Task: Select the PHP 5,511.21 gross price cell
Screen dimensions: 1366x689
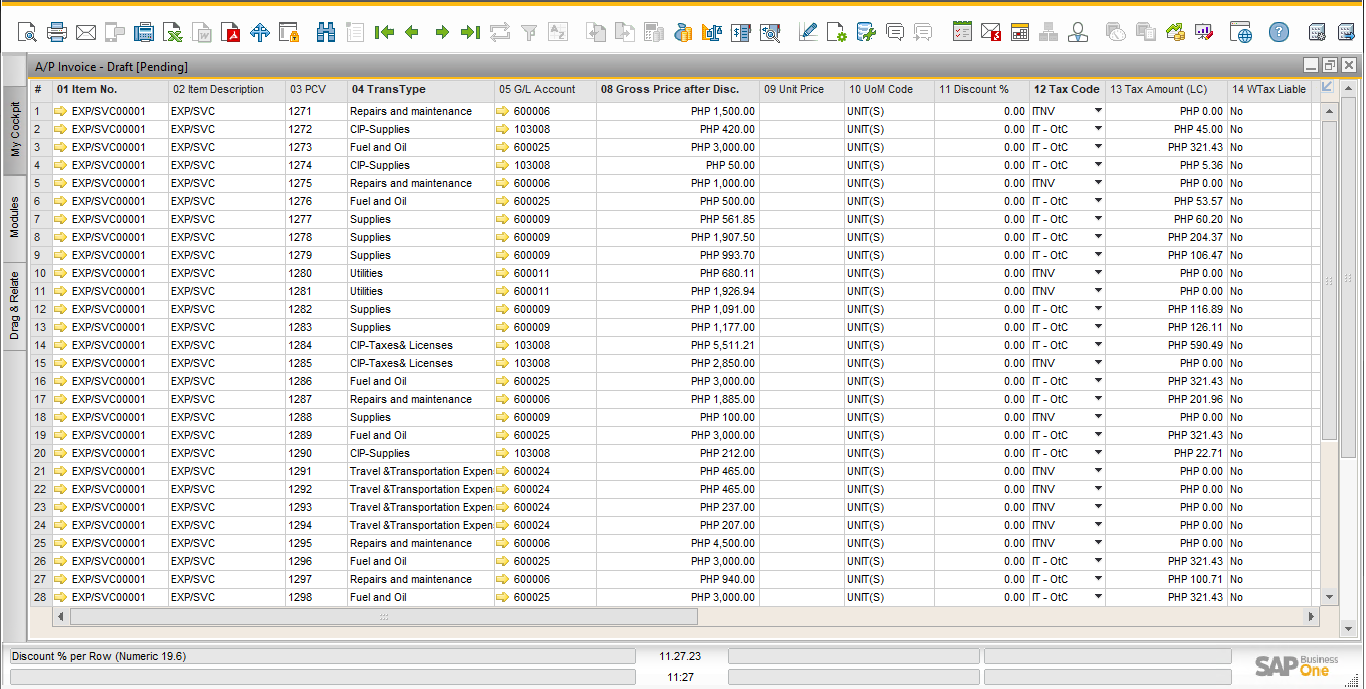Action: [678, 345]
